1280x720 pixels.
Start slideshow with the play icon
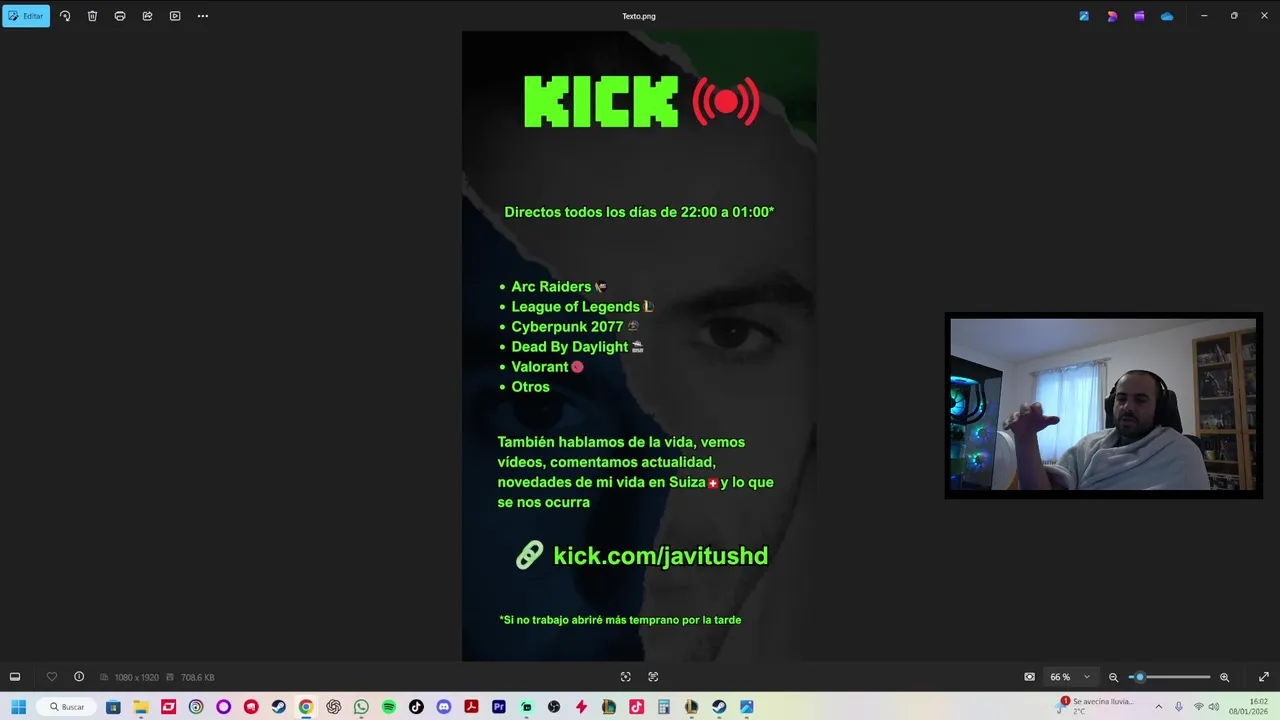(x=175, y=16)
